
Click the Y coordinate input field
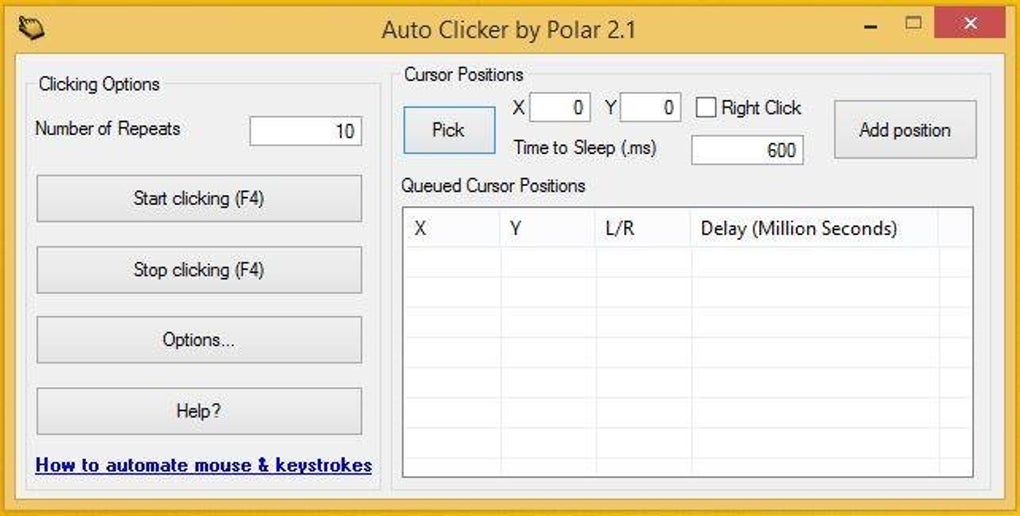[650, 108]
